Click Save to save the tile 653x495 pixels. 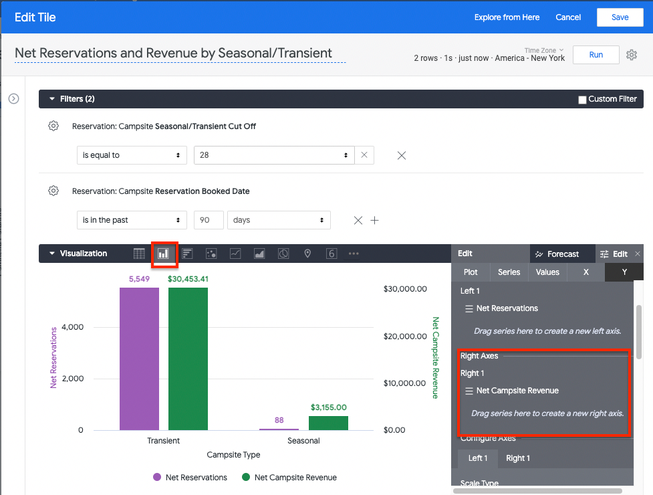click(619, 17)
